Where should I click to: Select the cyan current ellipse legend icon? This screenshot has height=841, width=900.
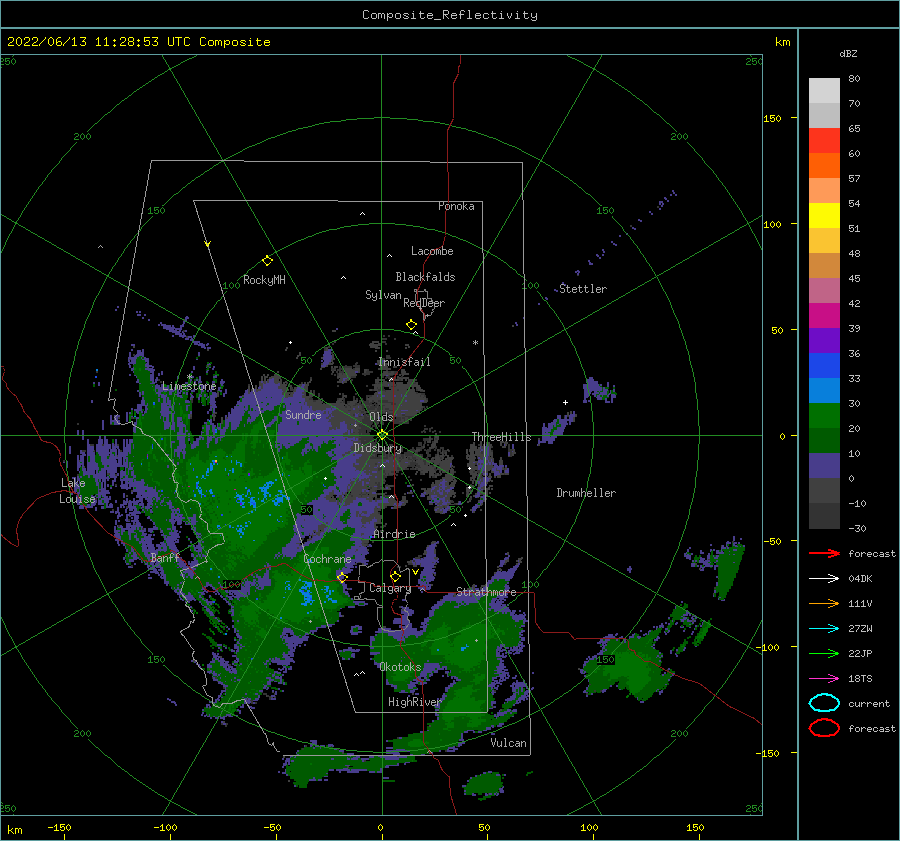coord(824,703)
